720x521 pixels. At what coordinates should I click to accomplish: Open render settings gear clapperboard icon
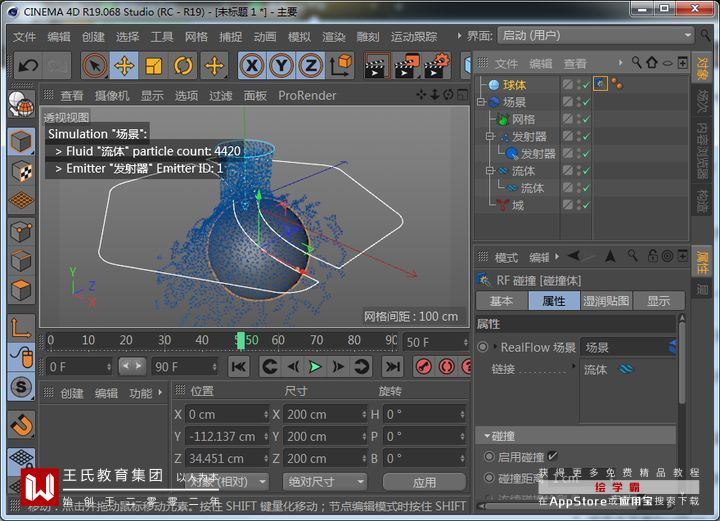[436, 66]
